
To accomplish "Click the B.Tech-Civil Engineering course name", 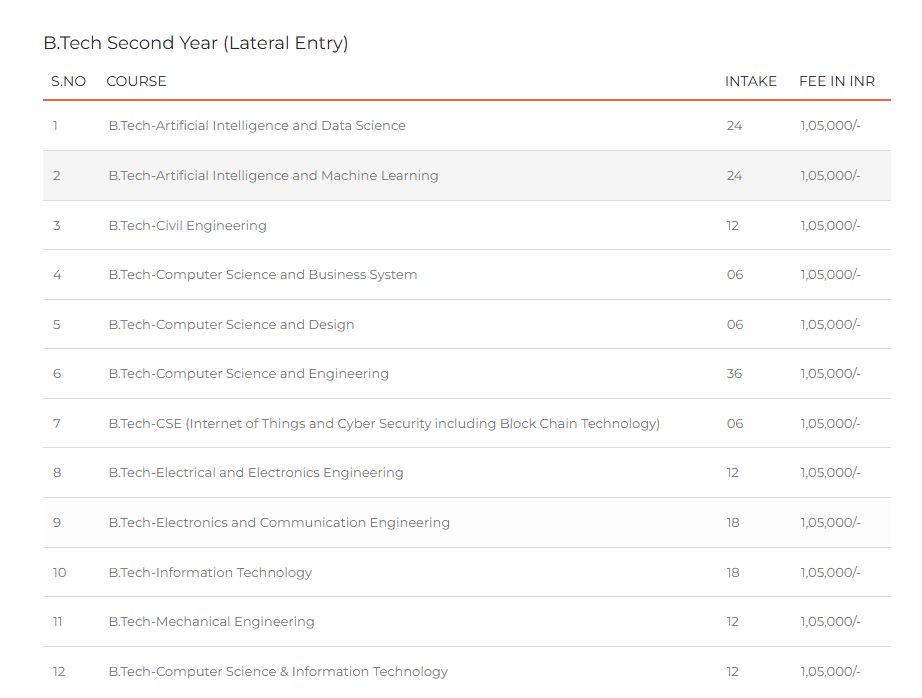I will click(x=187, y=226).
